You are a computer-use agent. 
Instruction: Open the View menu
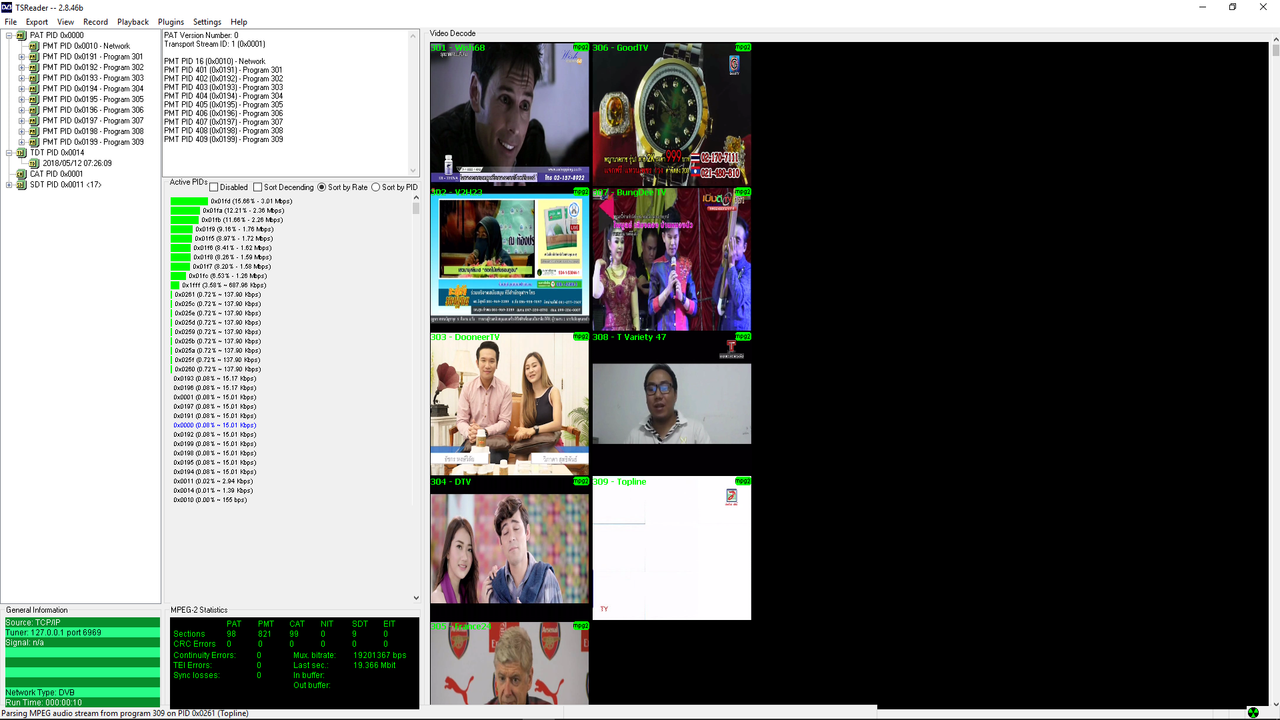coord(66,22)
